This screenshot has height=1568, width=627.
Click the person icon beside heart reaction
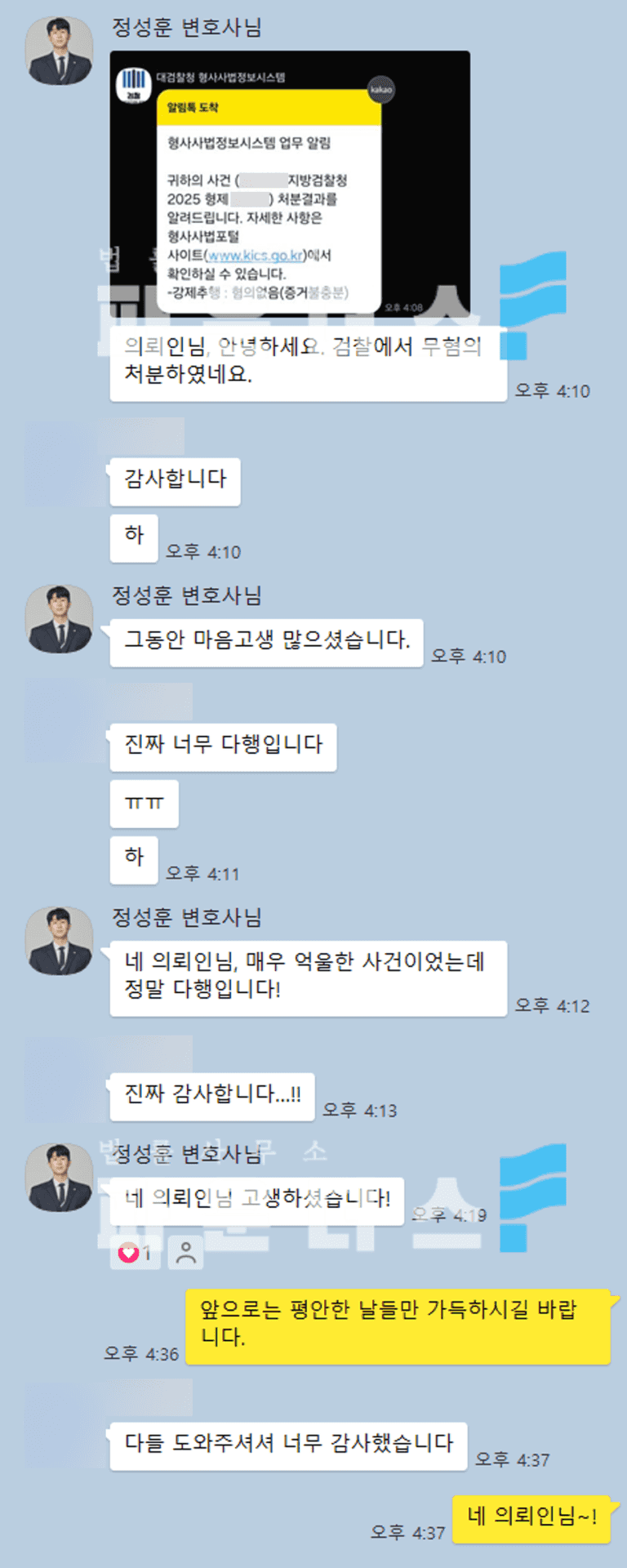click(186, 1252)
